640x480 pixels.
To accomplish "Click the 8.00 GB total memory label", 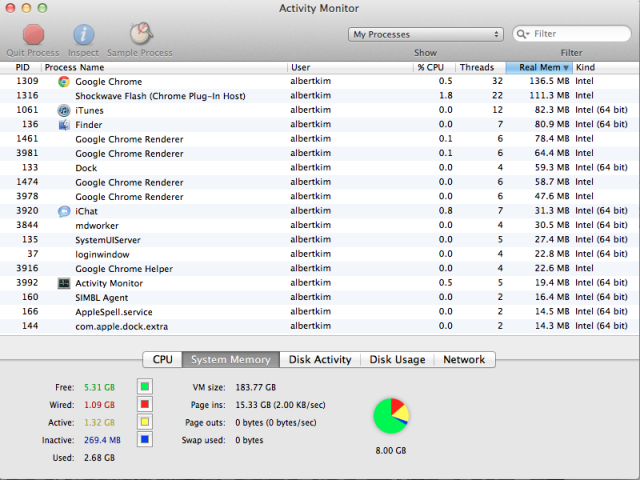I will [x=391, y=451].
